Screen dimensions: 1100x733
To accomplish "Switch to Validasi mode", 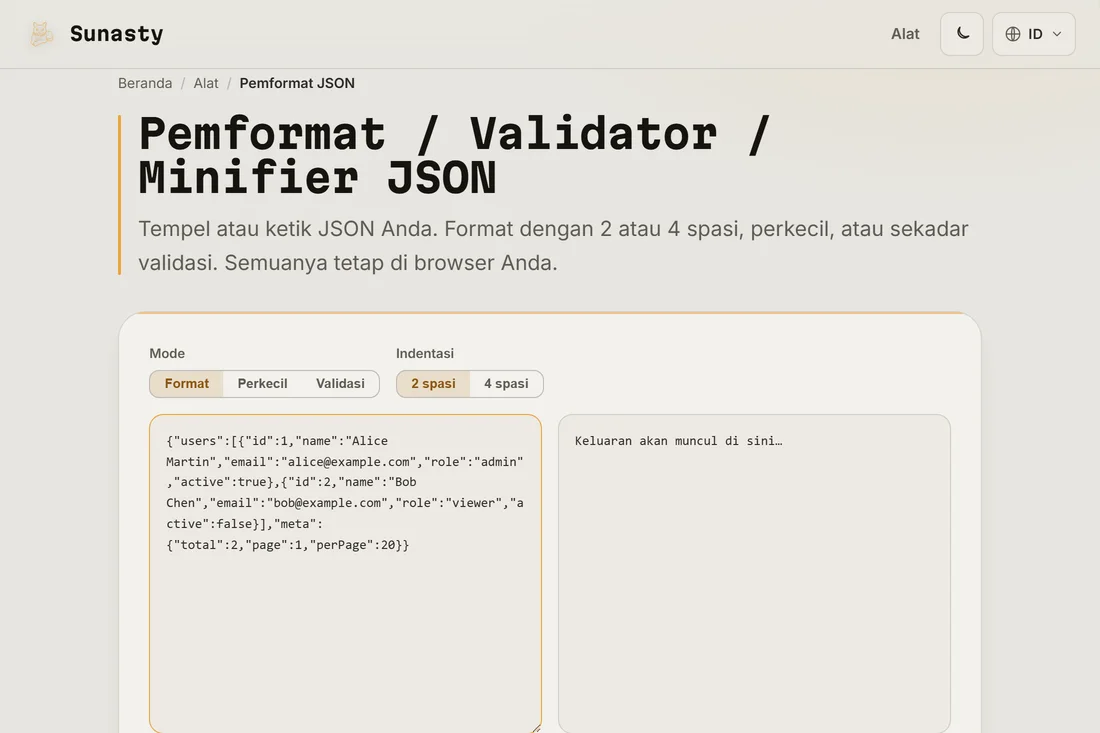I will click(x=340, y=384).
